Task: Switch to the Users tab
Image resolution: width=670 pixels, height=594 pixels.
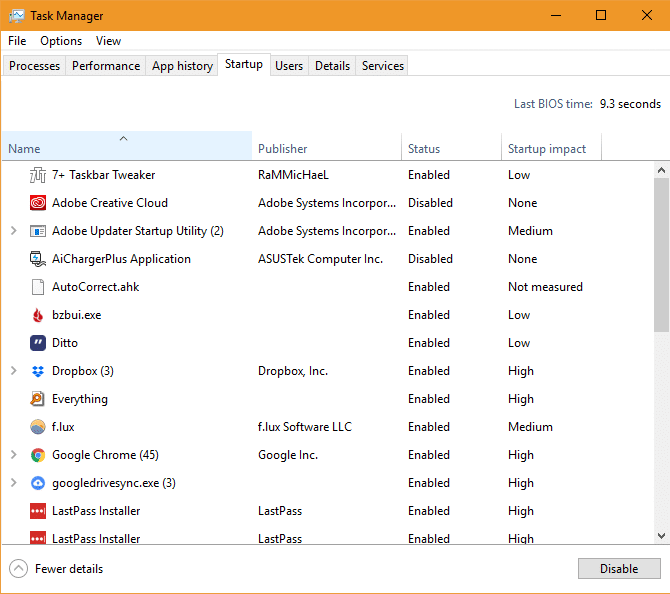Action: (x=289, y=66)
